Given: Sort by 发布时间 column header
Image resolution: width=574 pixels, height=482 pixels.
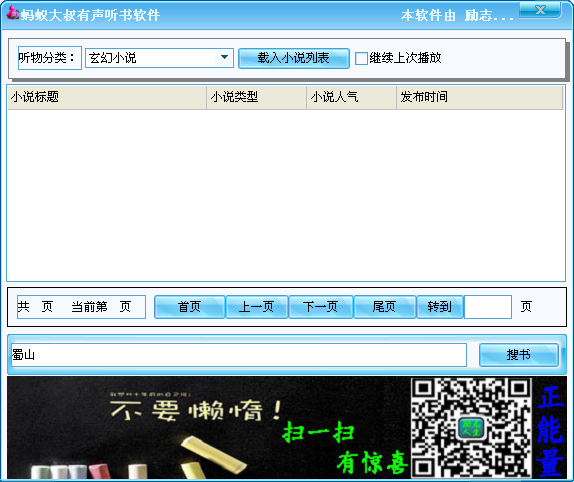Looking at the screenshot, I should tap(480, 97).
